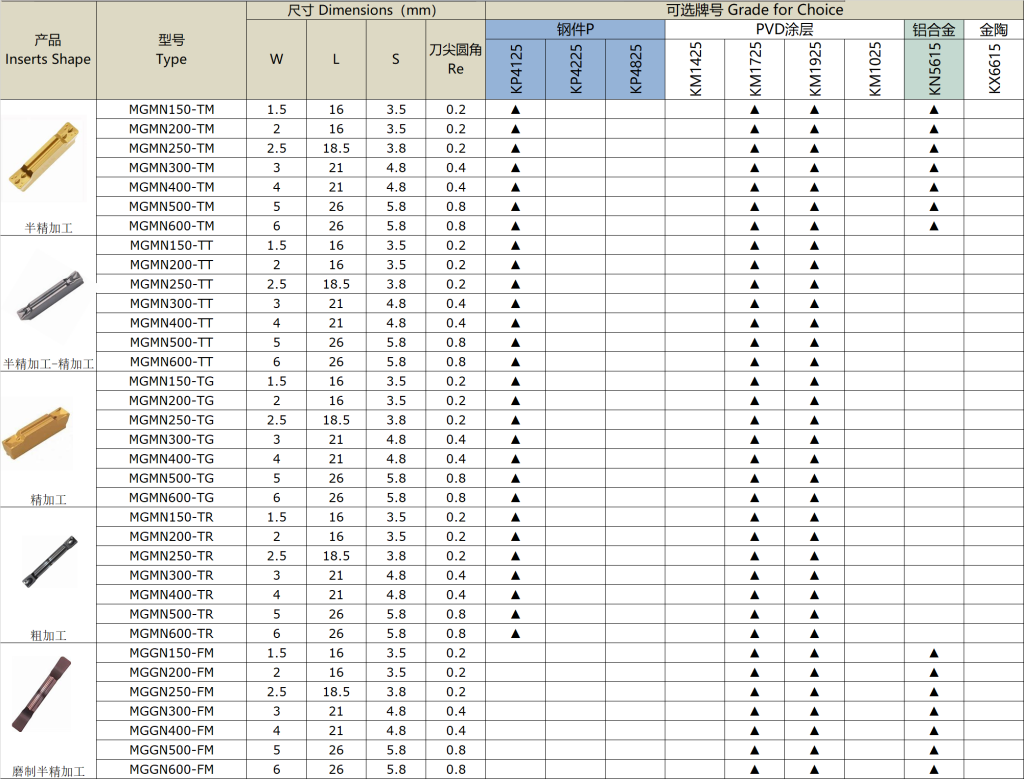Click the MGMN150-TM type cell

tap(171, 110)
